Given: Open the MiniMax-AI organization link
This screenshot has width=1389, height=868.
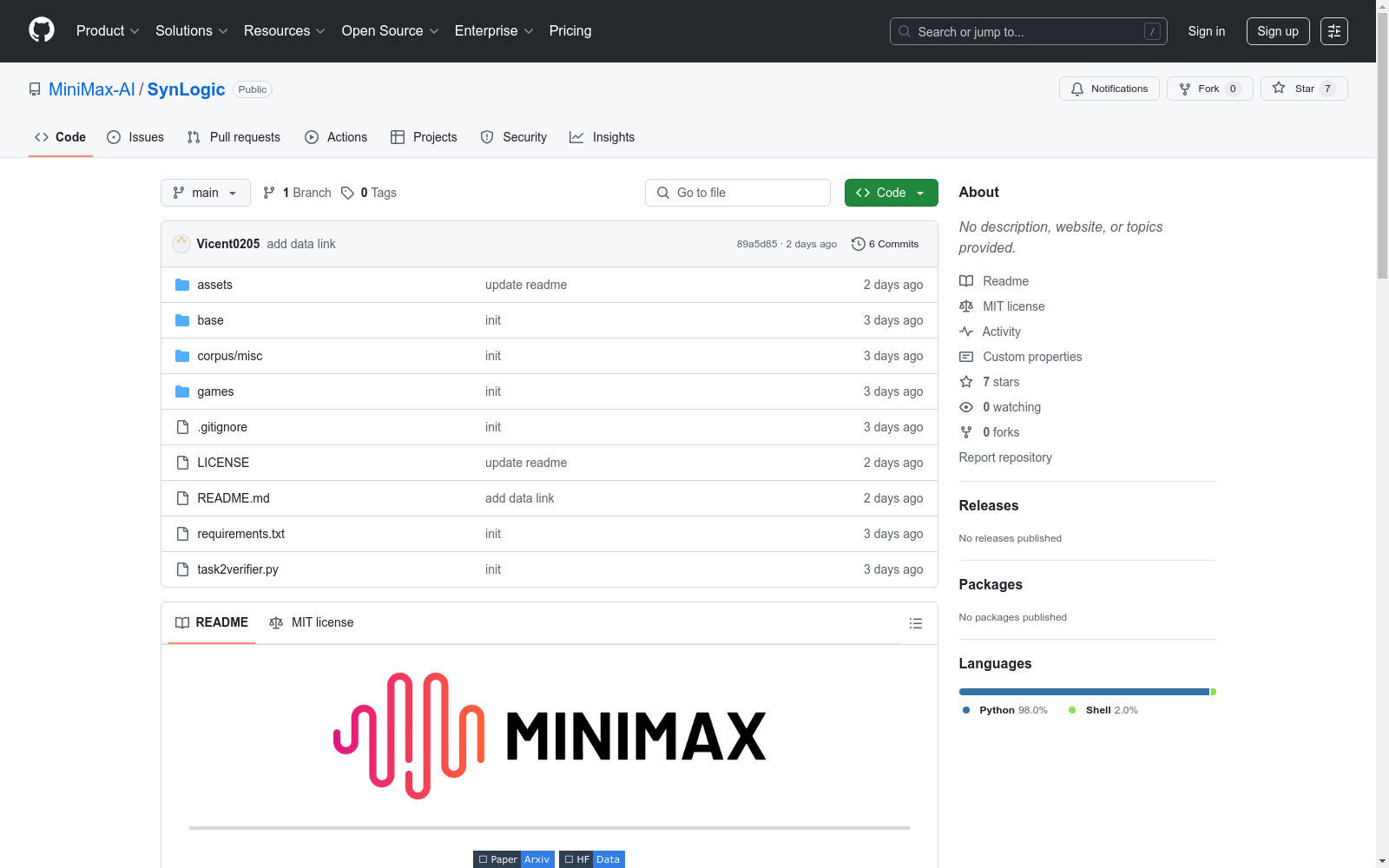Looking at the screenshot, I should pos(92,89).
